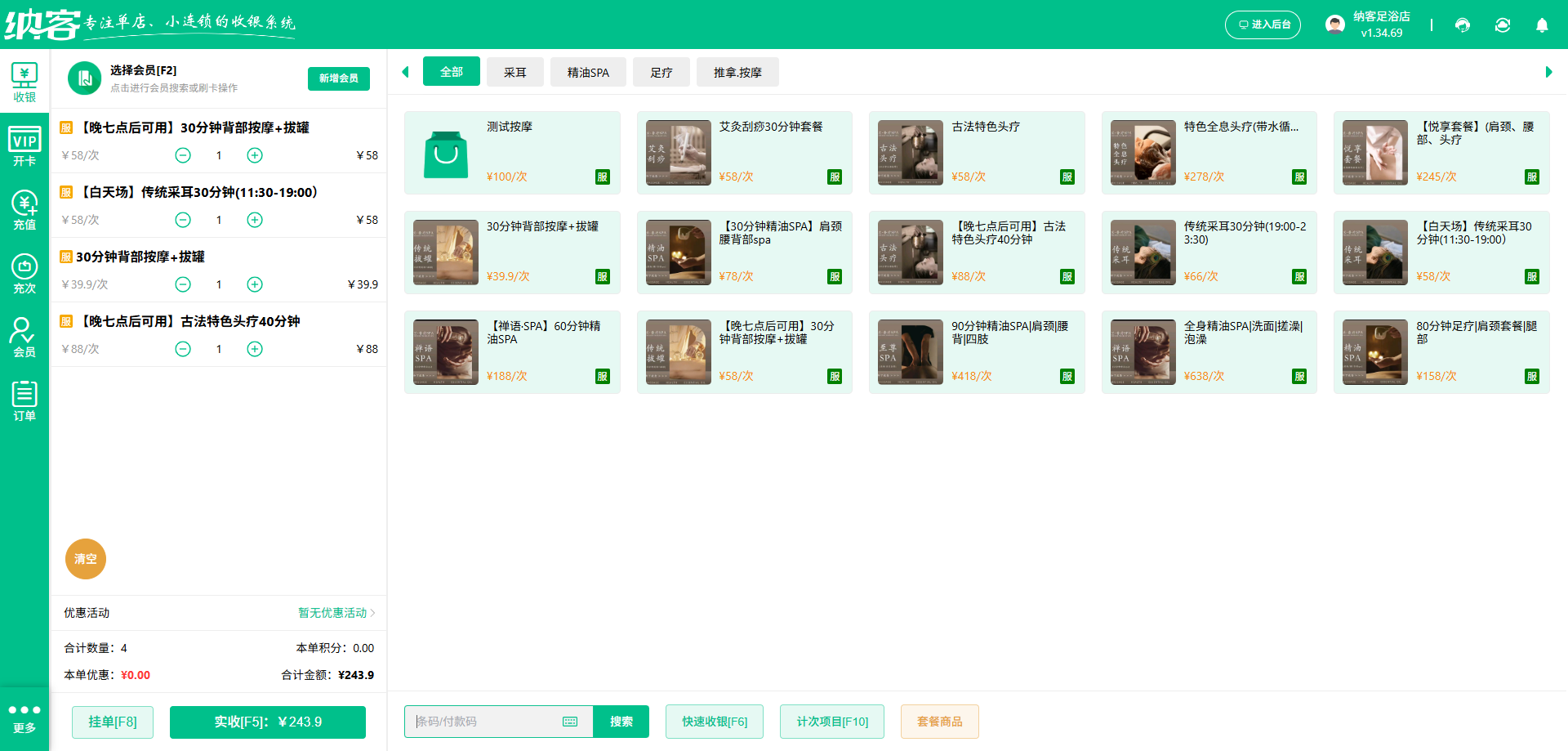Click the 搜索 search button
Image resolution: width=1568 pixels, height=751 pixels.
tap(621, 722)
